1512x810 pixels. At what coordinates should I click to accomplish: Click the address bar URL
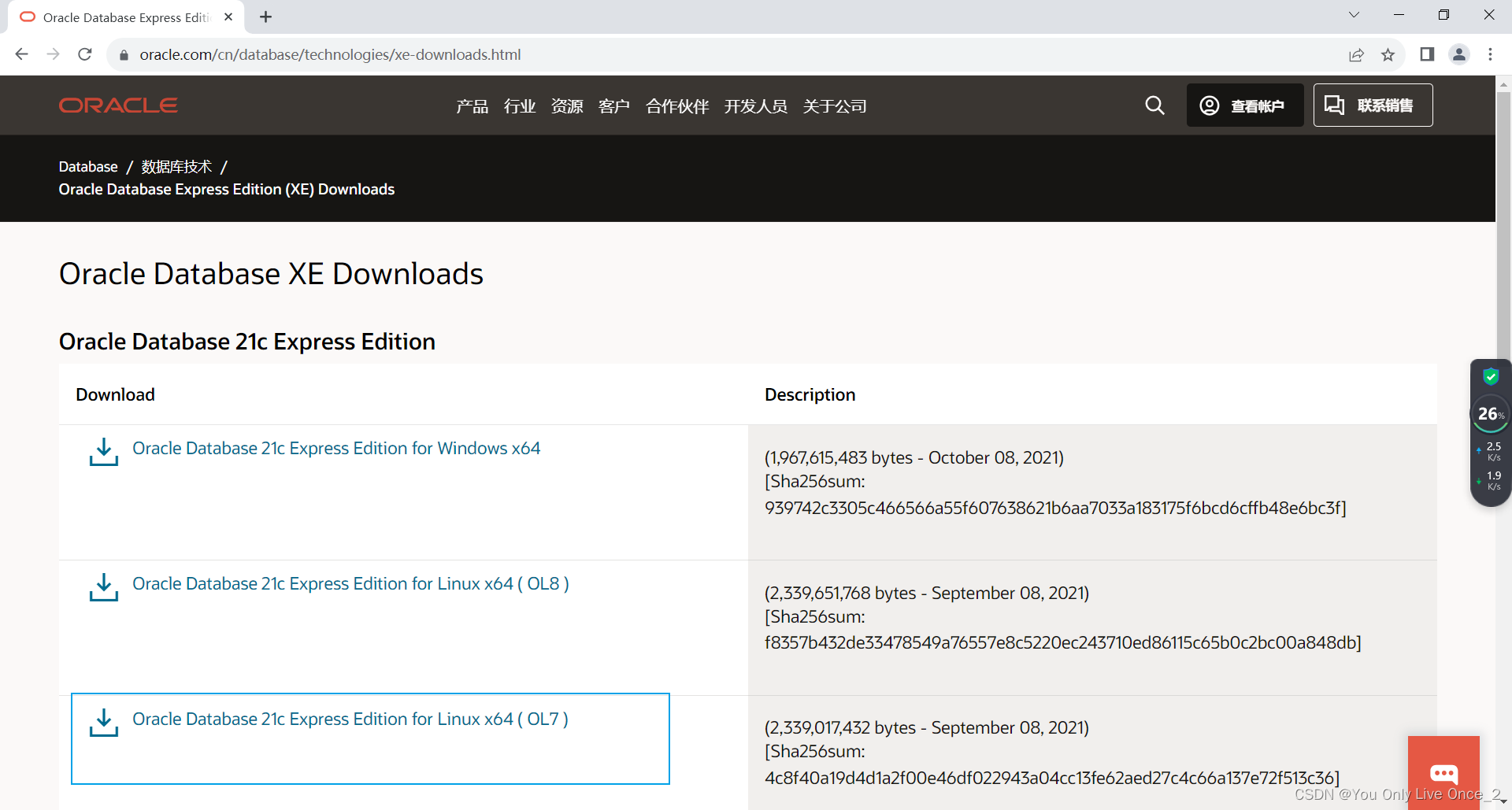(x=330, y=54)
